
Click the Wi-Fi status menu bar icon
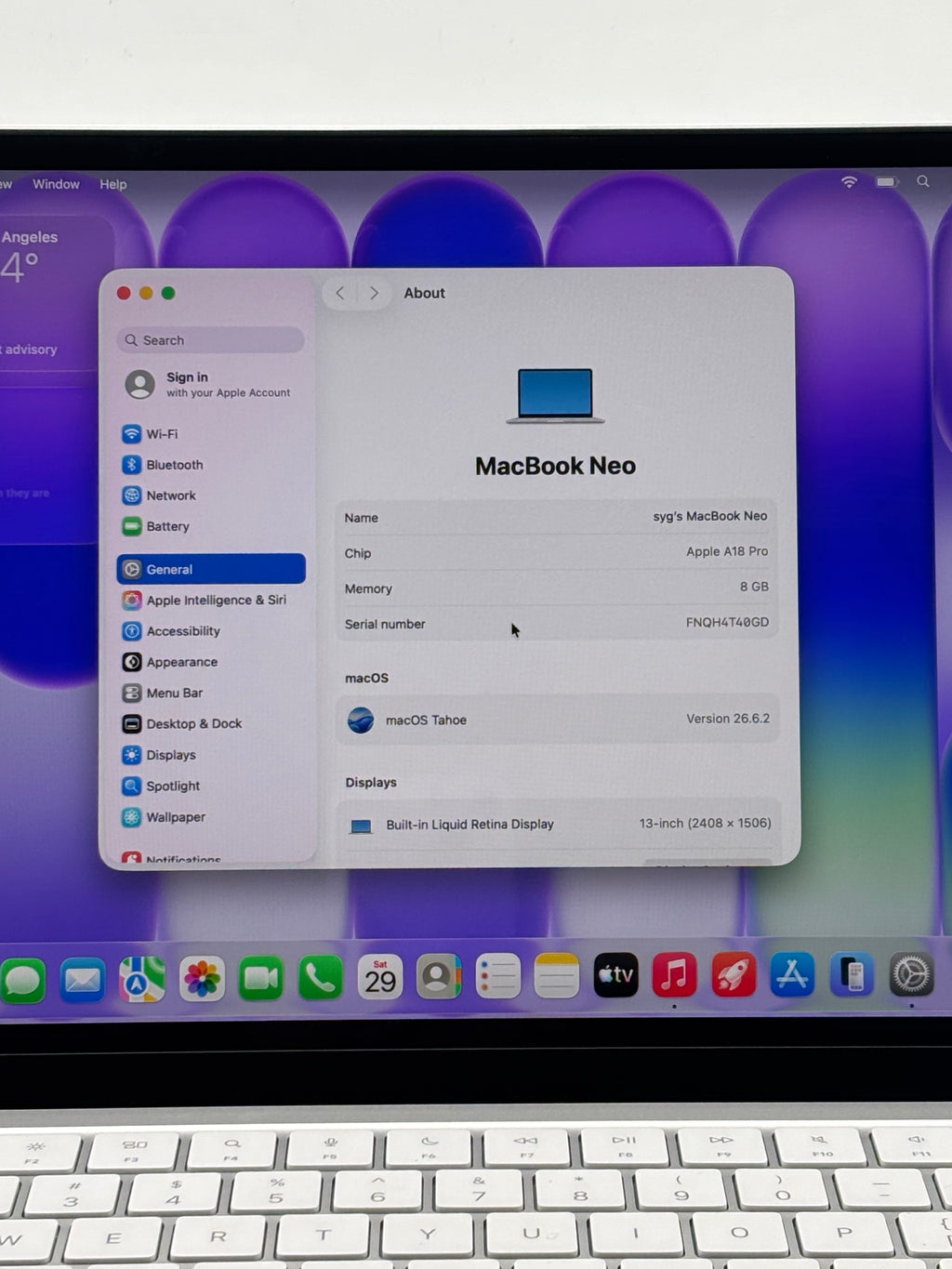tap(849, 182)
